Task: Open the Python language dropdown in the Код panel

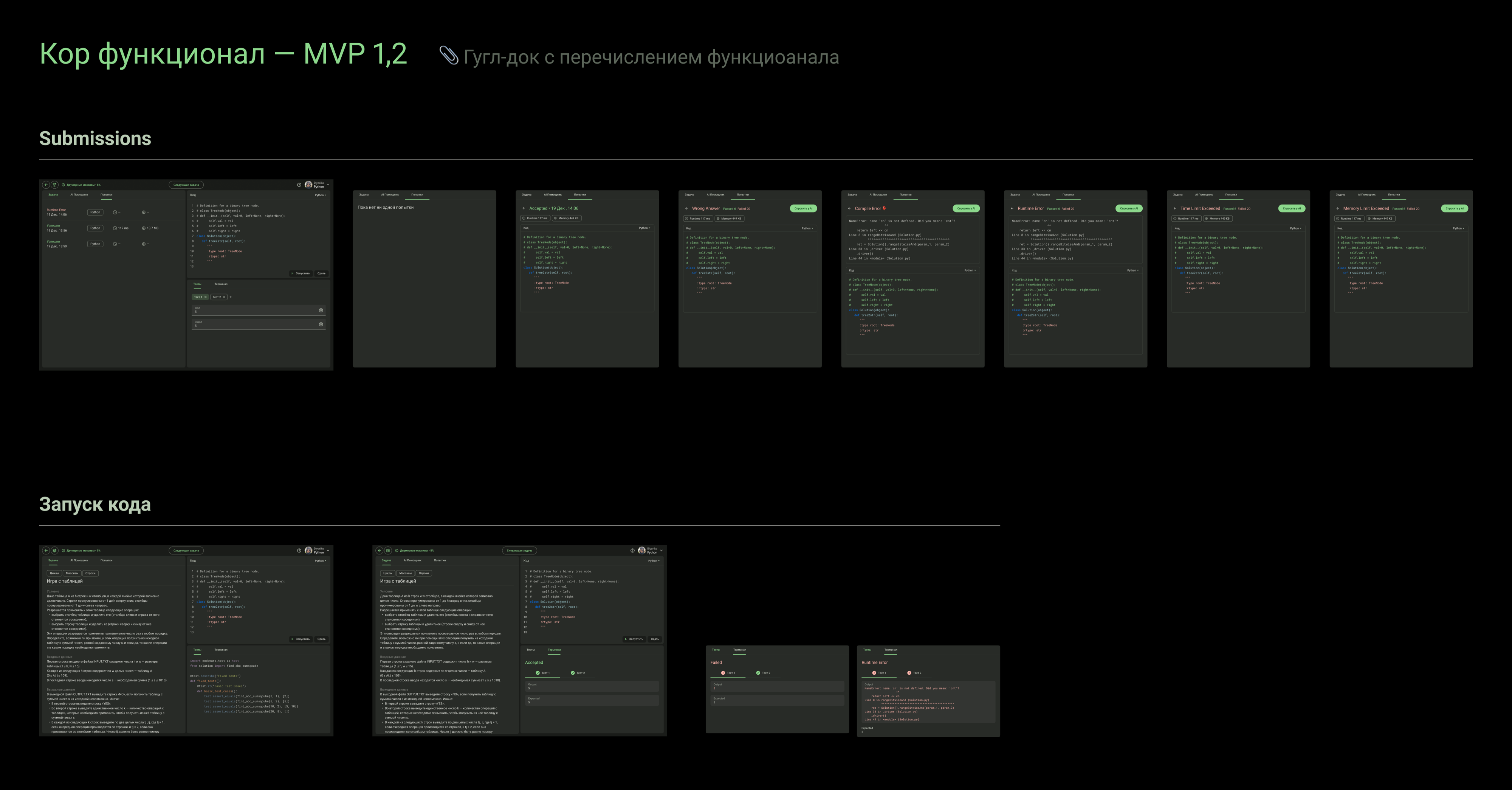Action: pyautogui.click(x=321, y=195)
